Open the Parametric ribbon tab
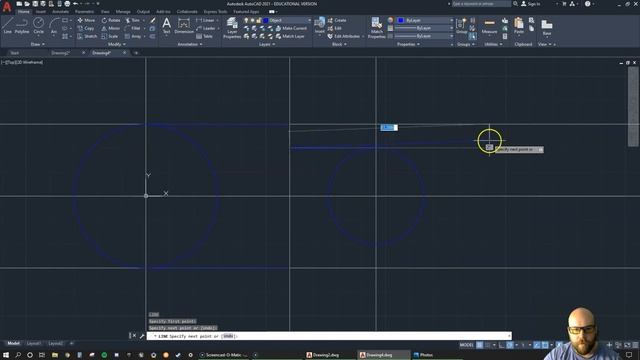The width and height of the screenshot is (640, 360). coord(84,12)
